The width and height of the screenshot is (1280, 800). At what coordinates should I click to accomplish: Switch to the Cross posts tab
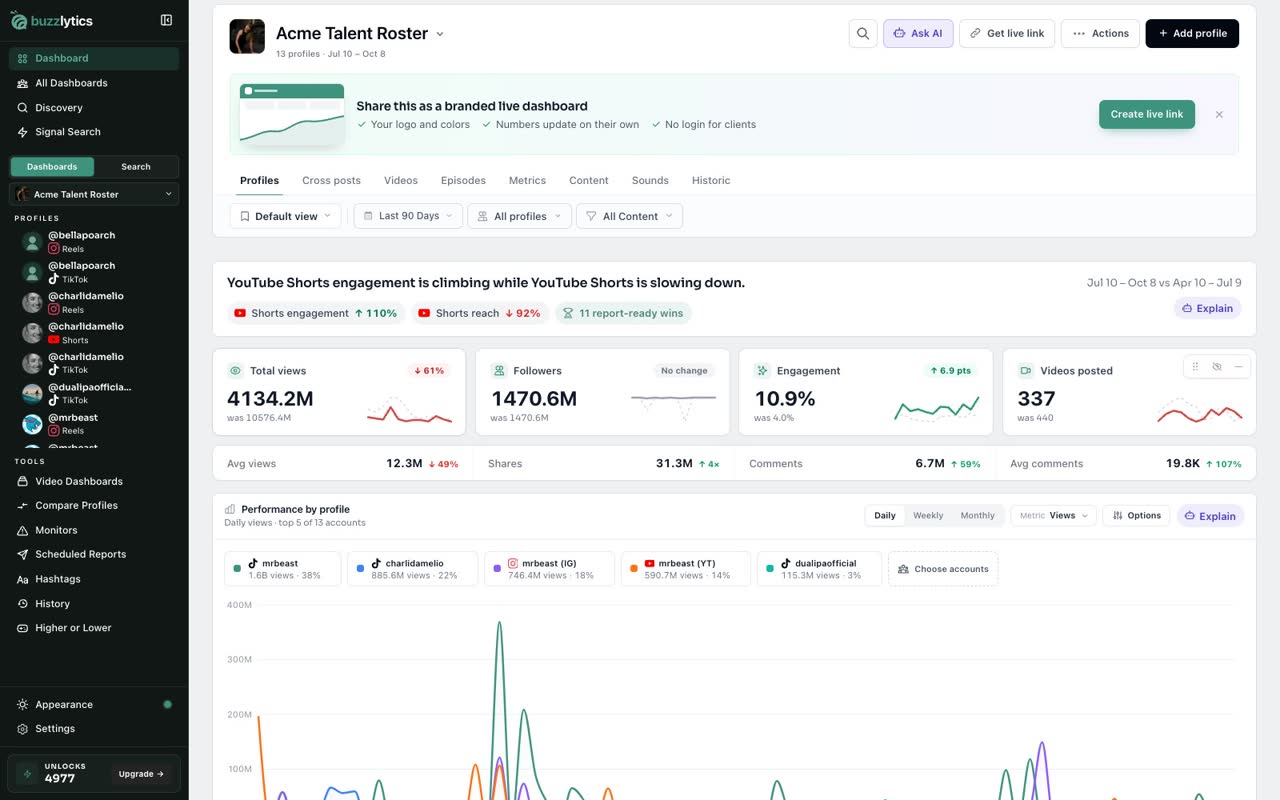point(331,181)
